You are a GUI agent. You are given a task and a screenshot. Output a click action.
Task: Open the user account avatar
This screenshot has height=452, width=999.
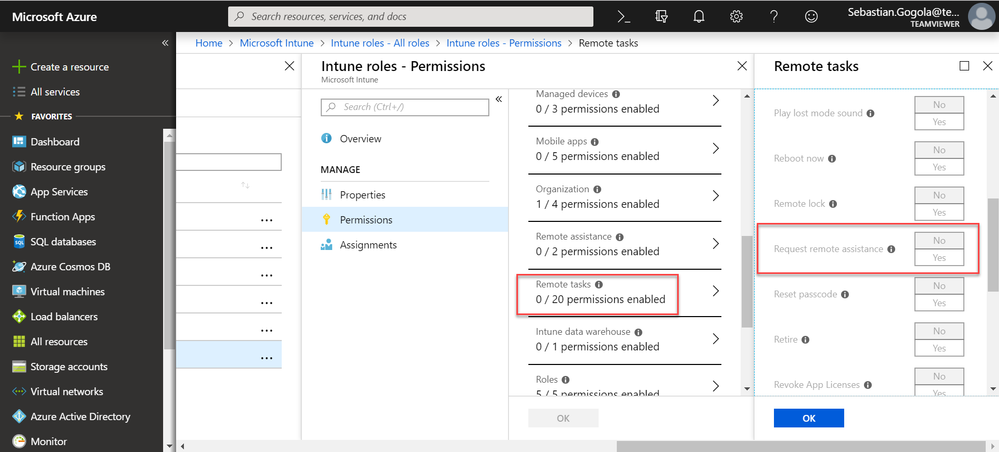tap(981, 17)
